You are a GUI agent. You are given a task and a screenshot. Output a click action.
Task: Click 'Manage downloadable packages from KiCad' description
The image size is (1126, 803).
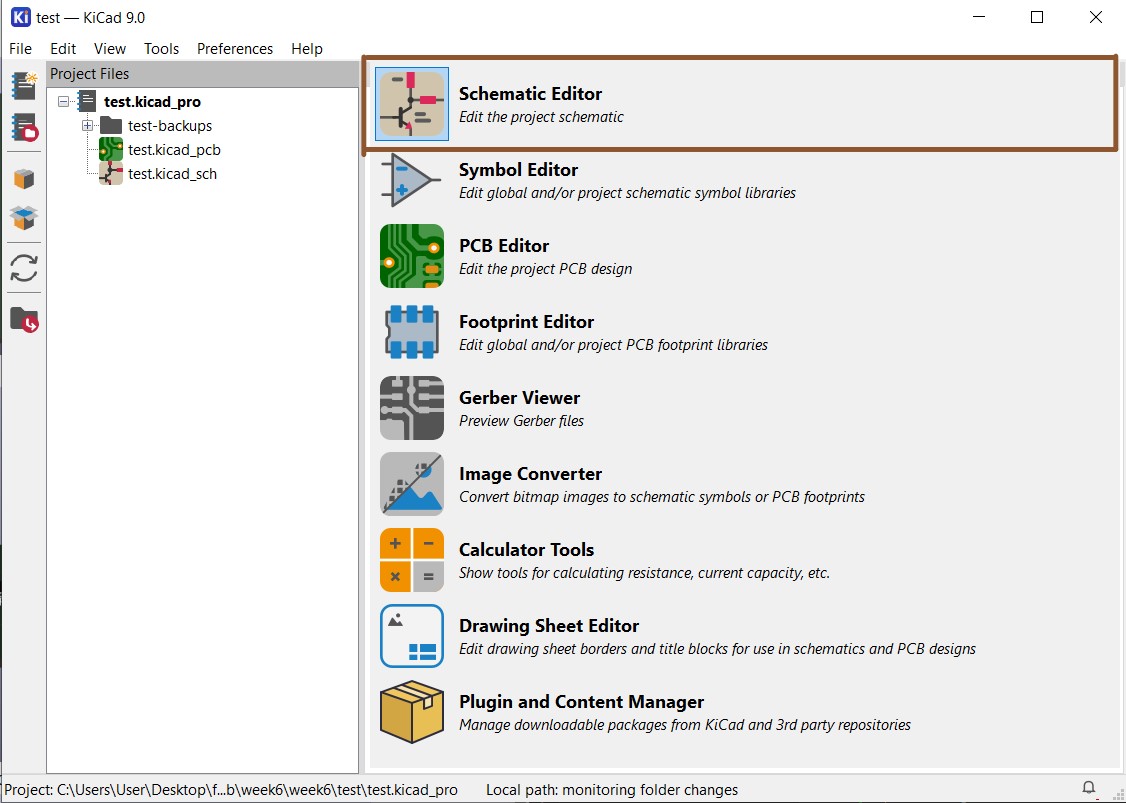pos(685,725)
